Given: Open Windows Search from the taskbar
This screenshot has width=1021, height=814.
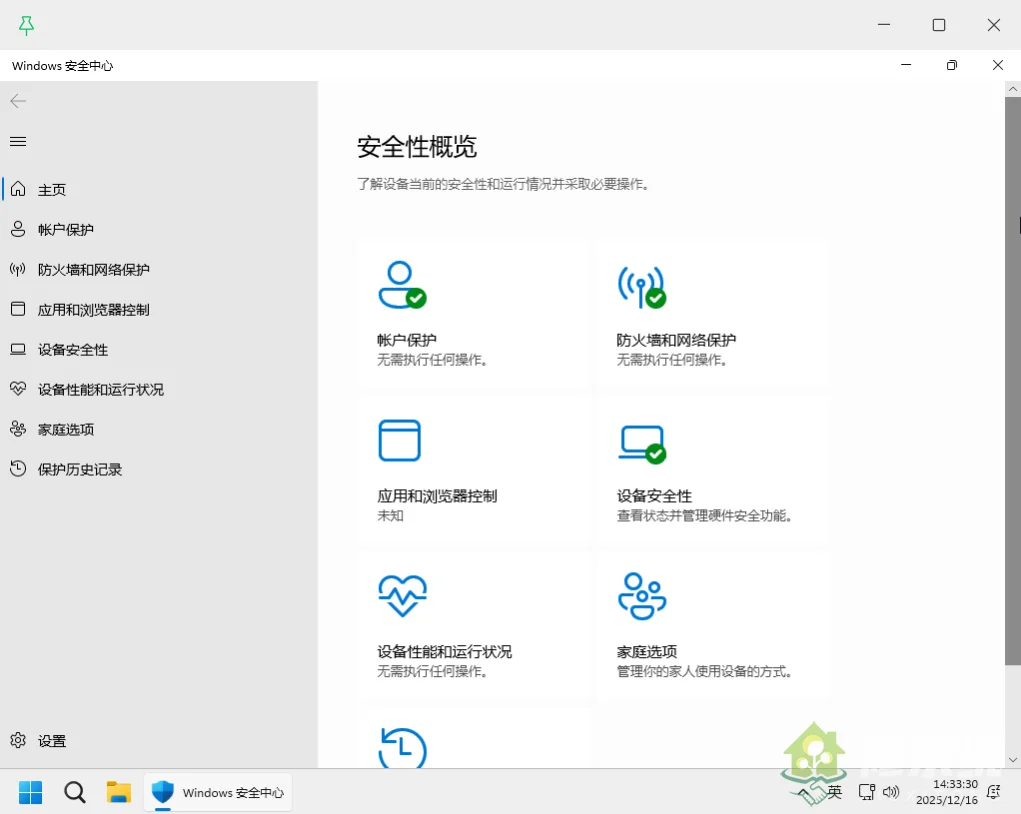Looking at the screenshot, I should click(74, 792).
